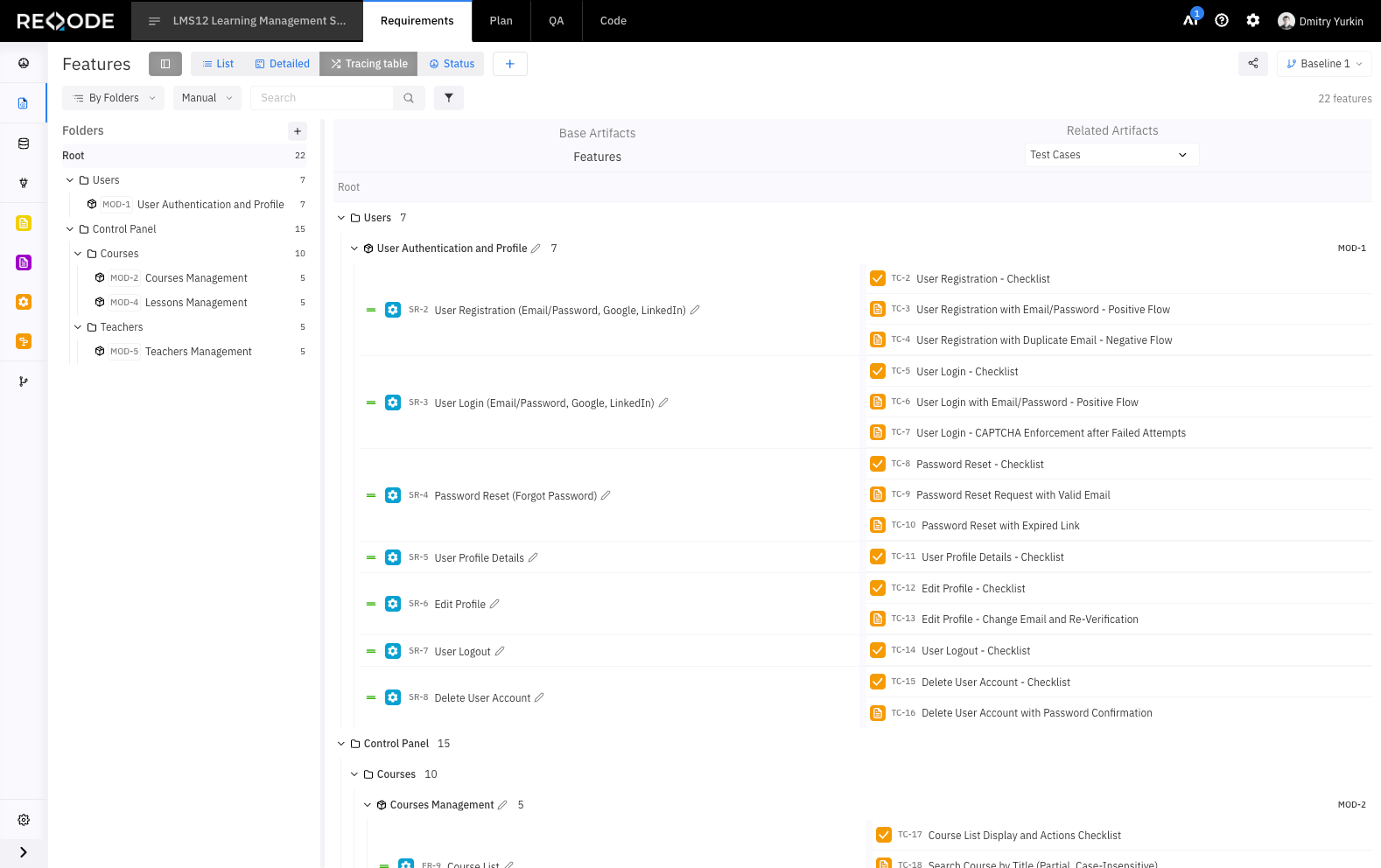Switch to the Requirements tab
1381x868 pixels.
click(x=417, y=21)
